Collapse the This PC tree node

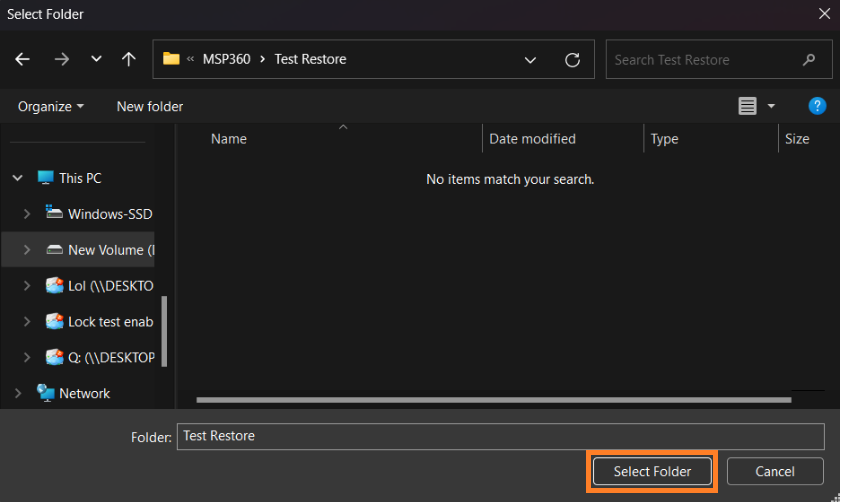(x=18, y=178)
